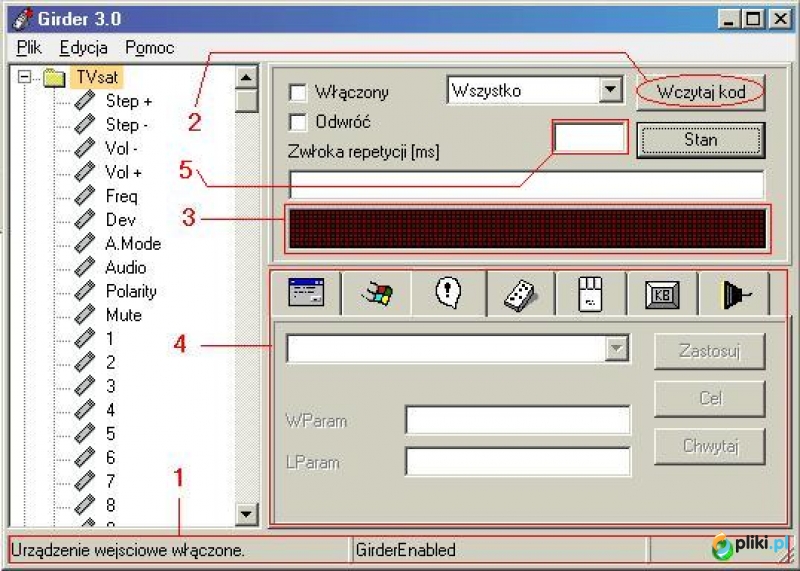Click the LParam input field
This screenshot has width=800, height=571.
coord(517,462)
